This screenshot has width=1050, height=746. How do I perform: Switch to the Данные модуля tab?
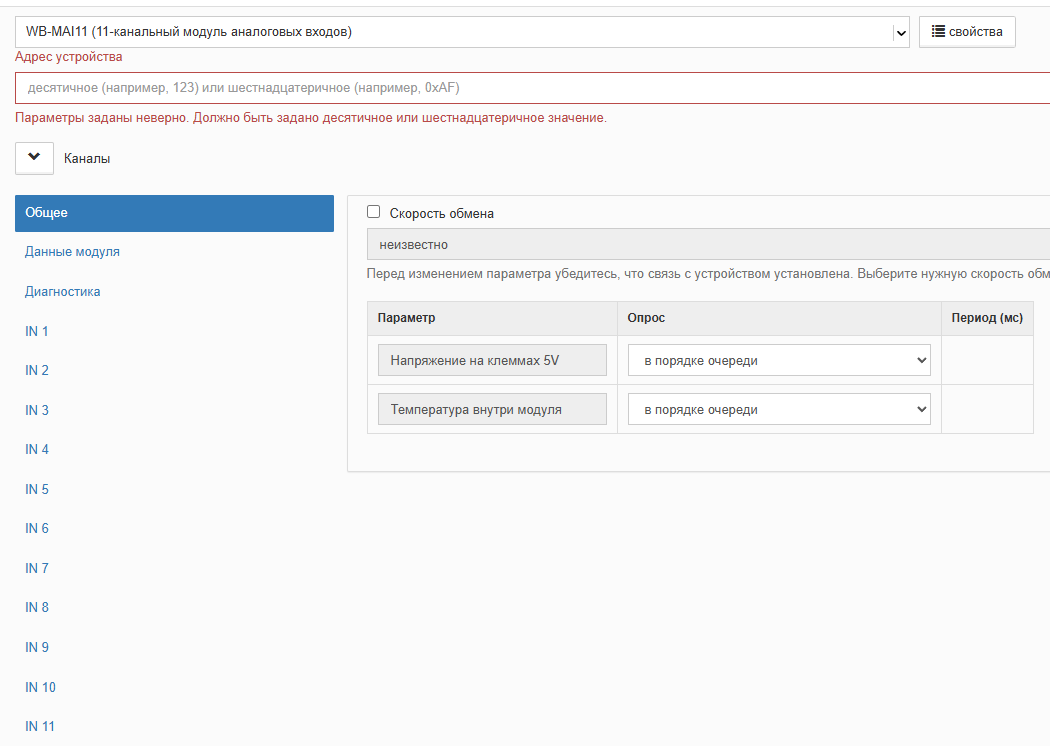click(x=72, y=252)
